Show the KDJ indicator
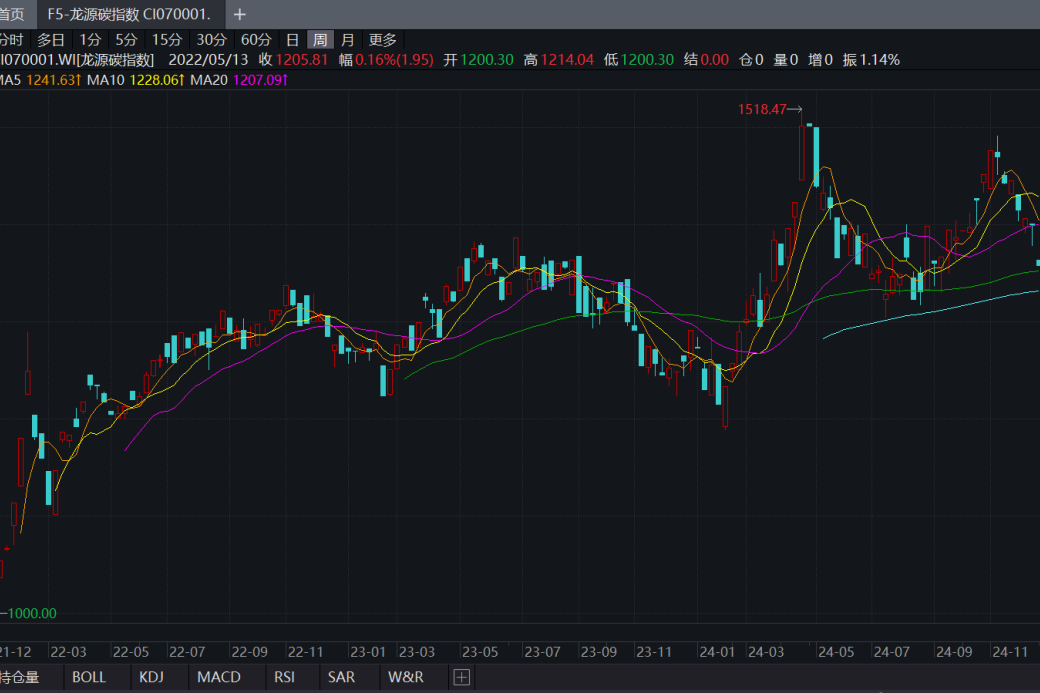Viewport: 1040px width, 693px height. (x=151, y=677)
